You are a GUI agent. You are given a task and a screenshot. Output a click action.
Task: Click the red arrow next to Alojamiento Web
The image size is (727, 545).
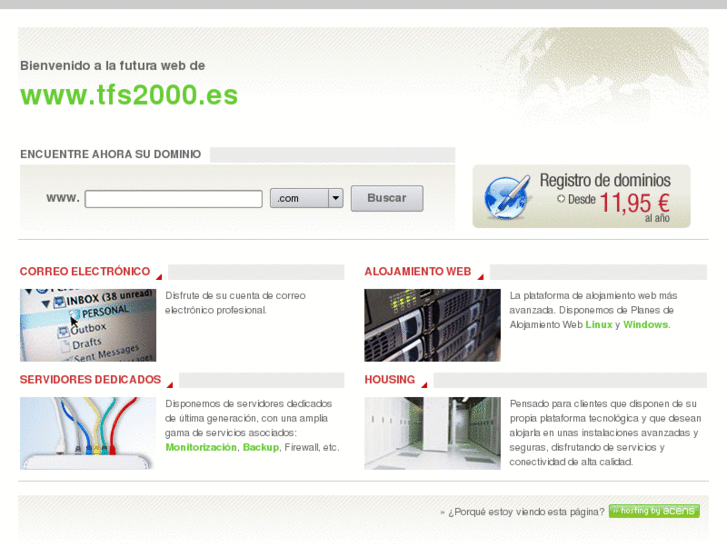480,277
